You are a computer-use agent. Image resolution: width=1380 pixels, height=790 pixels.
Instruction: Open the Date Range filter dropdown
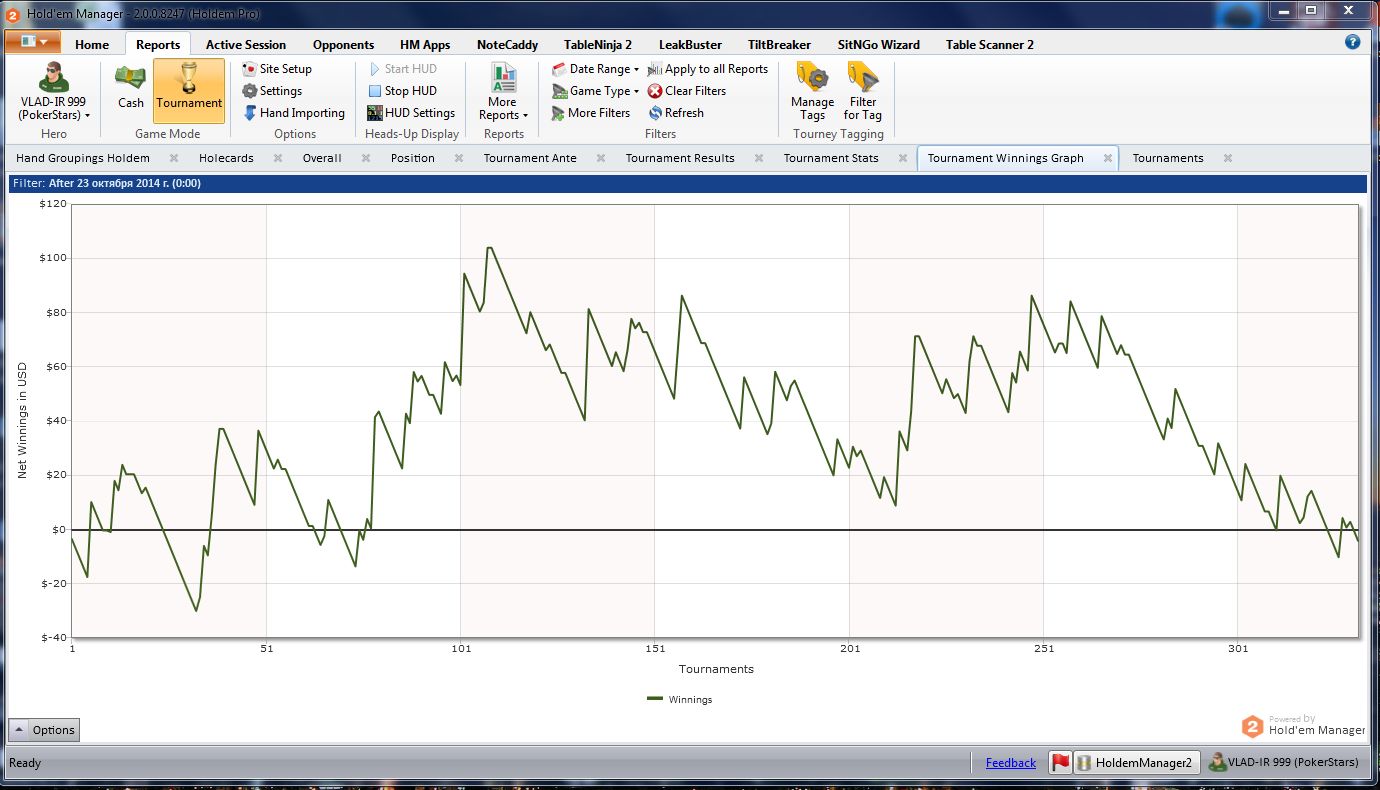click(596, 69)
